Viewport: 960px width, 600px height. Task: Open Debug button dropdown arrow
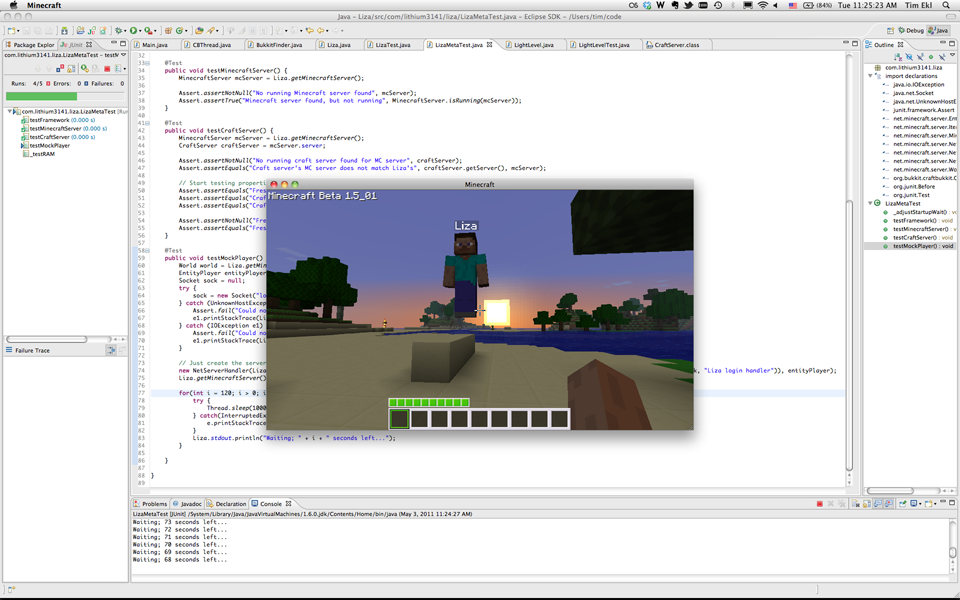point(125,31)
